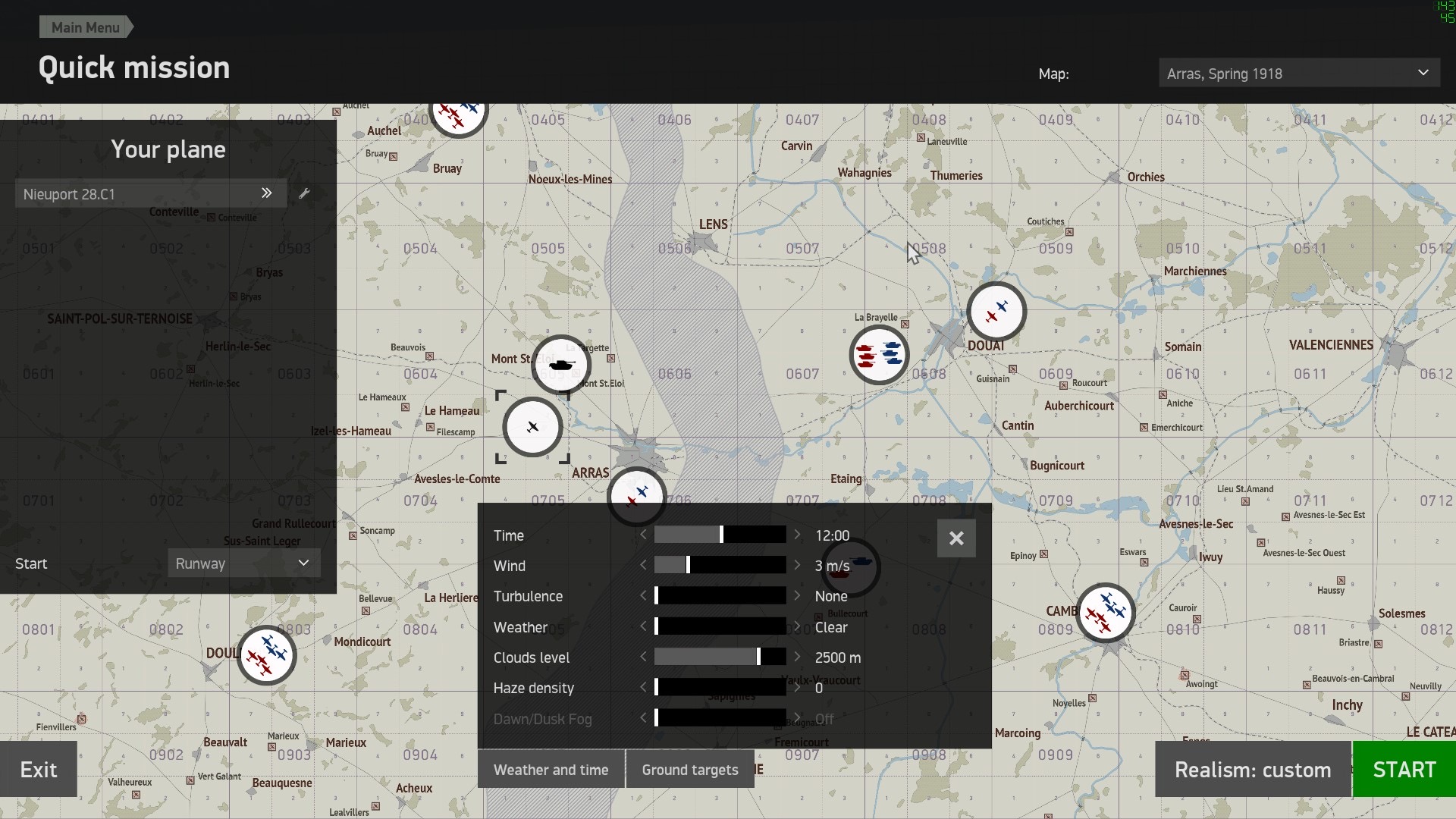The image size is (1456, 819).
Task: Open the Realism: custom settings
Action: 1252,770
